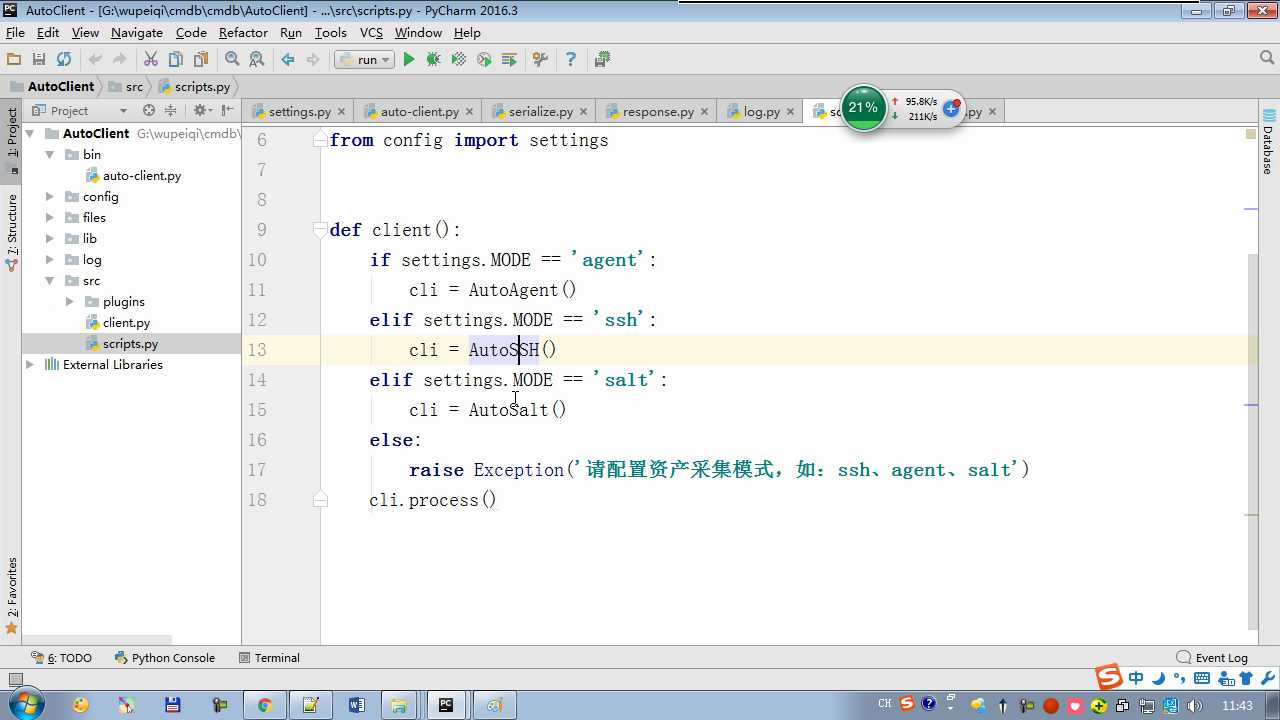
Task: Click the Replace toolbar icon
Action: (257, 60)
